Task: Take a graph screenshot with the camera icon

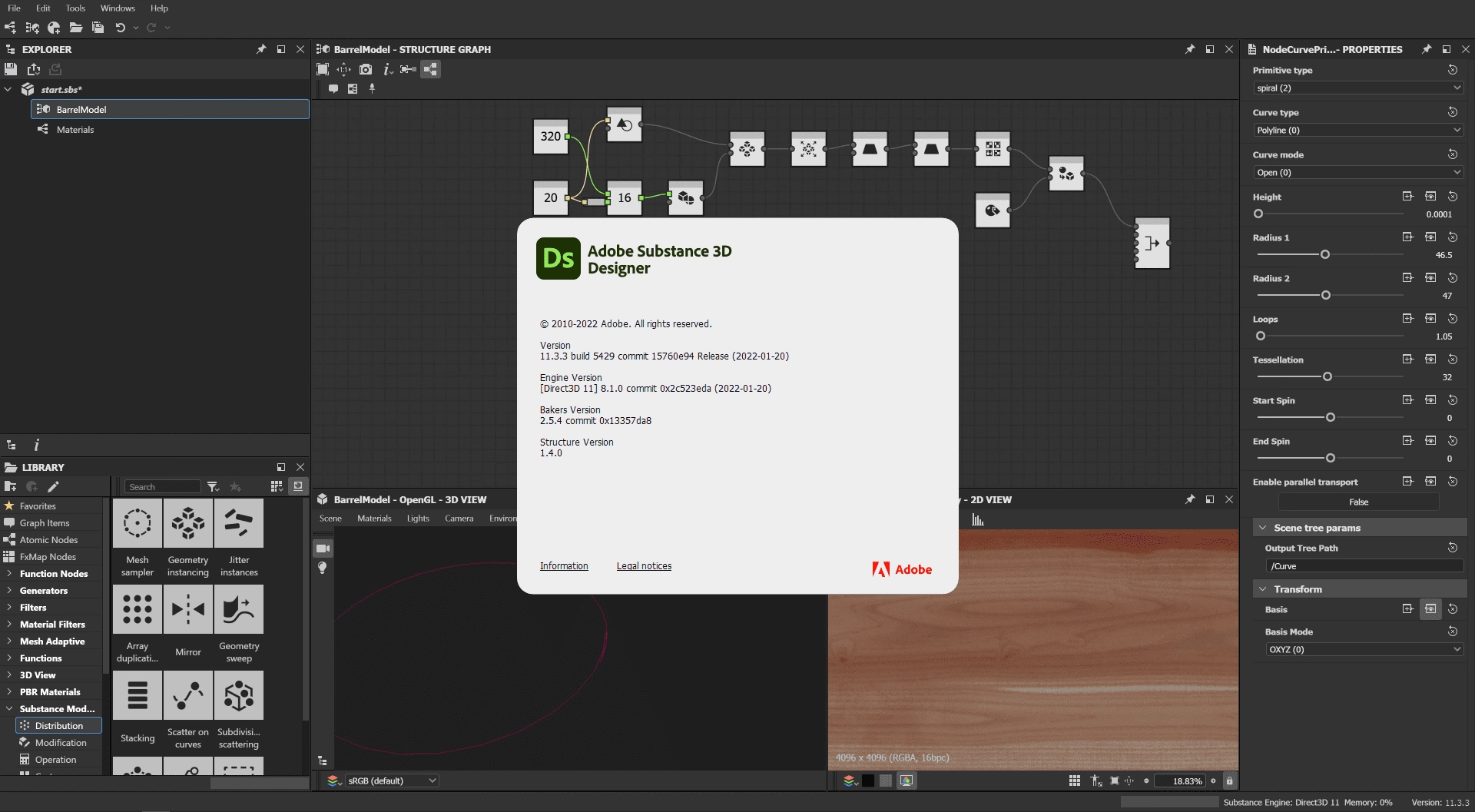Action: tap(366, 69)
